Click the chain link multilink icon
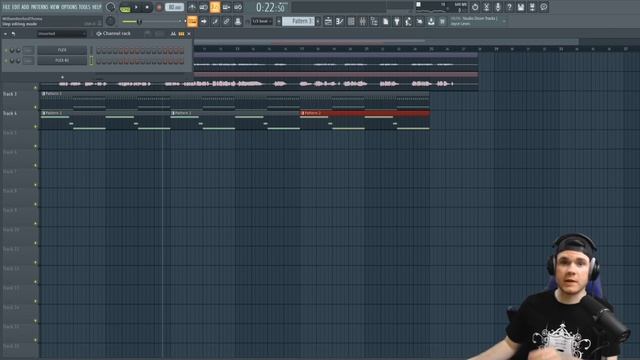 227,21
